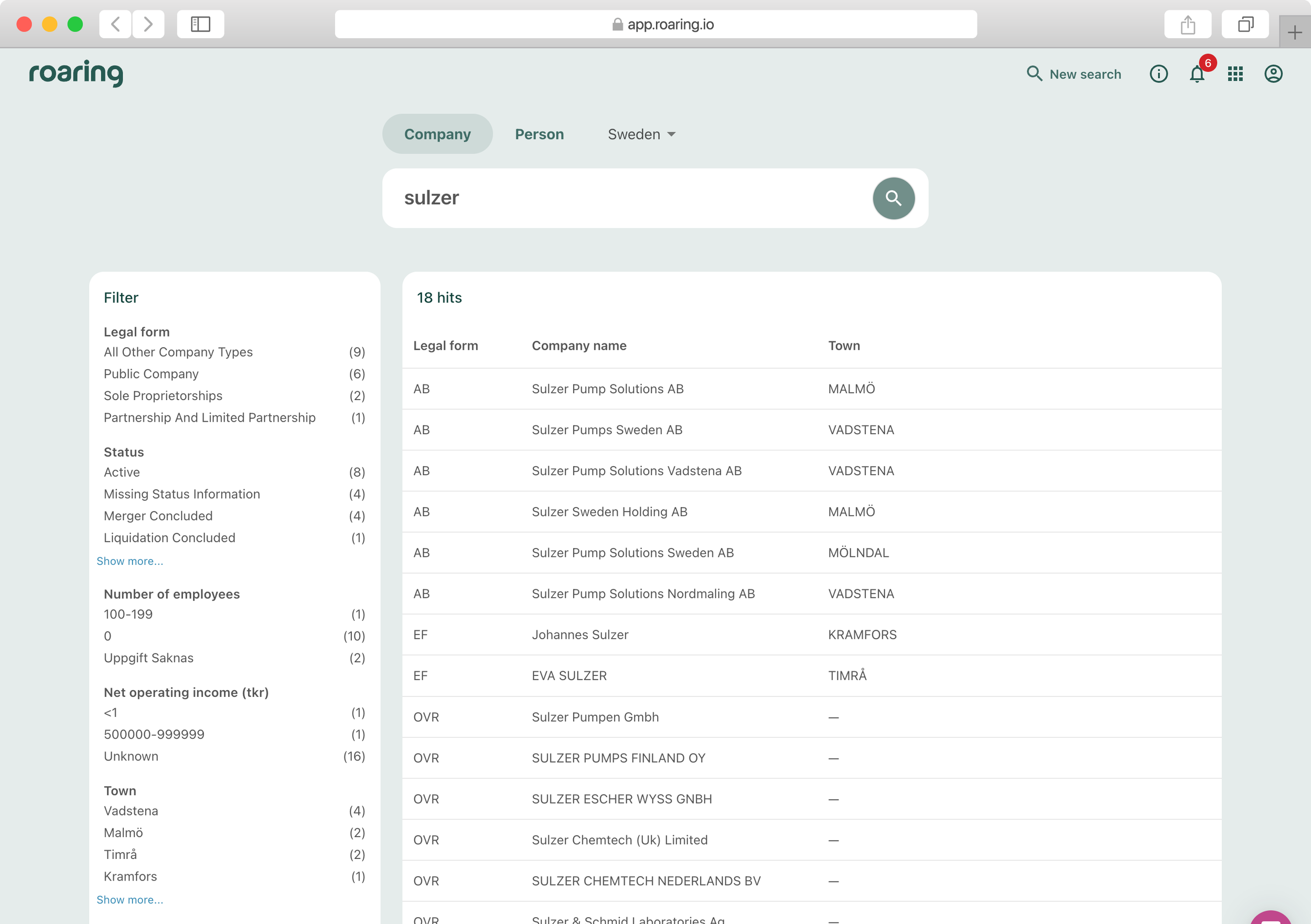Click the user profile icon

pos(1270,74)
